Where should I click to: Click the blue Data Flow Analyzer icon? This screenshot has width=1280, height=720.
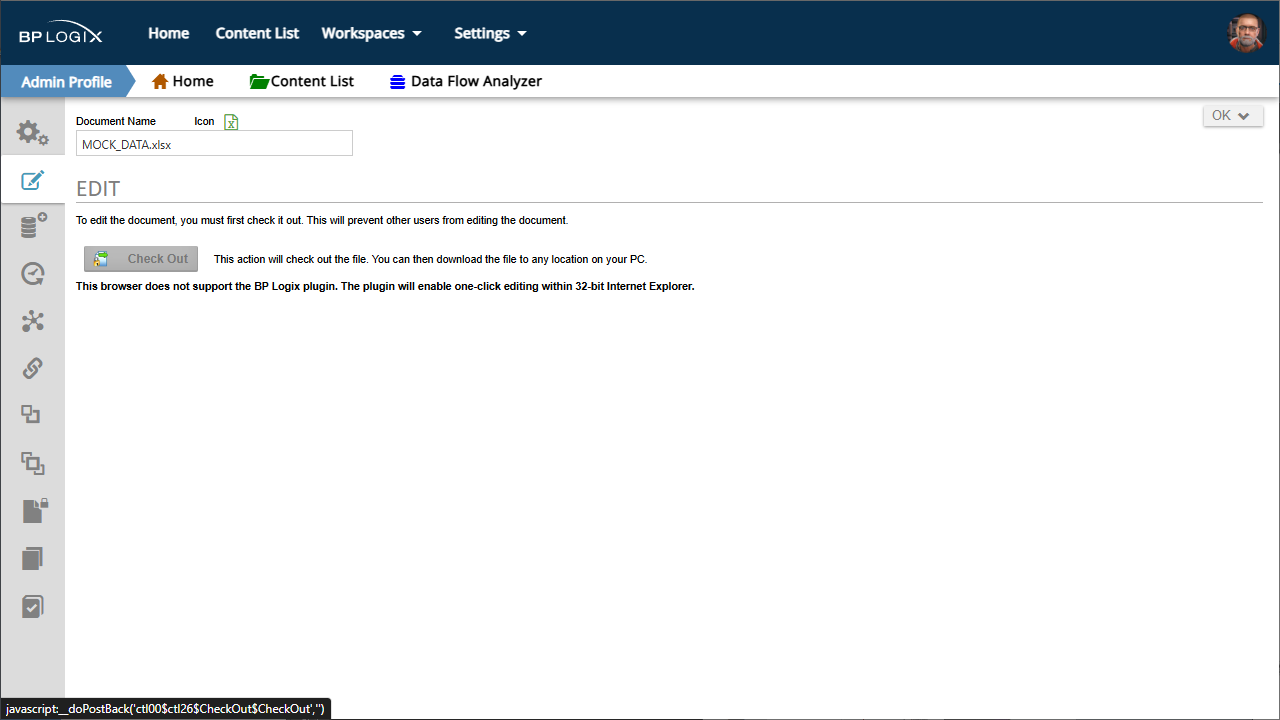coord(398,82)
